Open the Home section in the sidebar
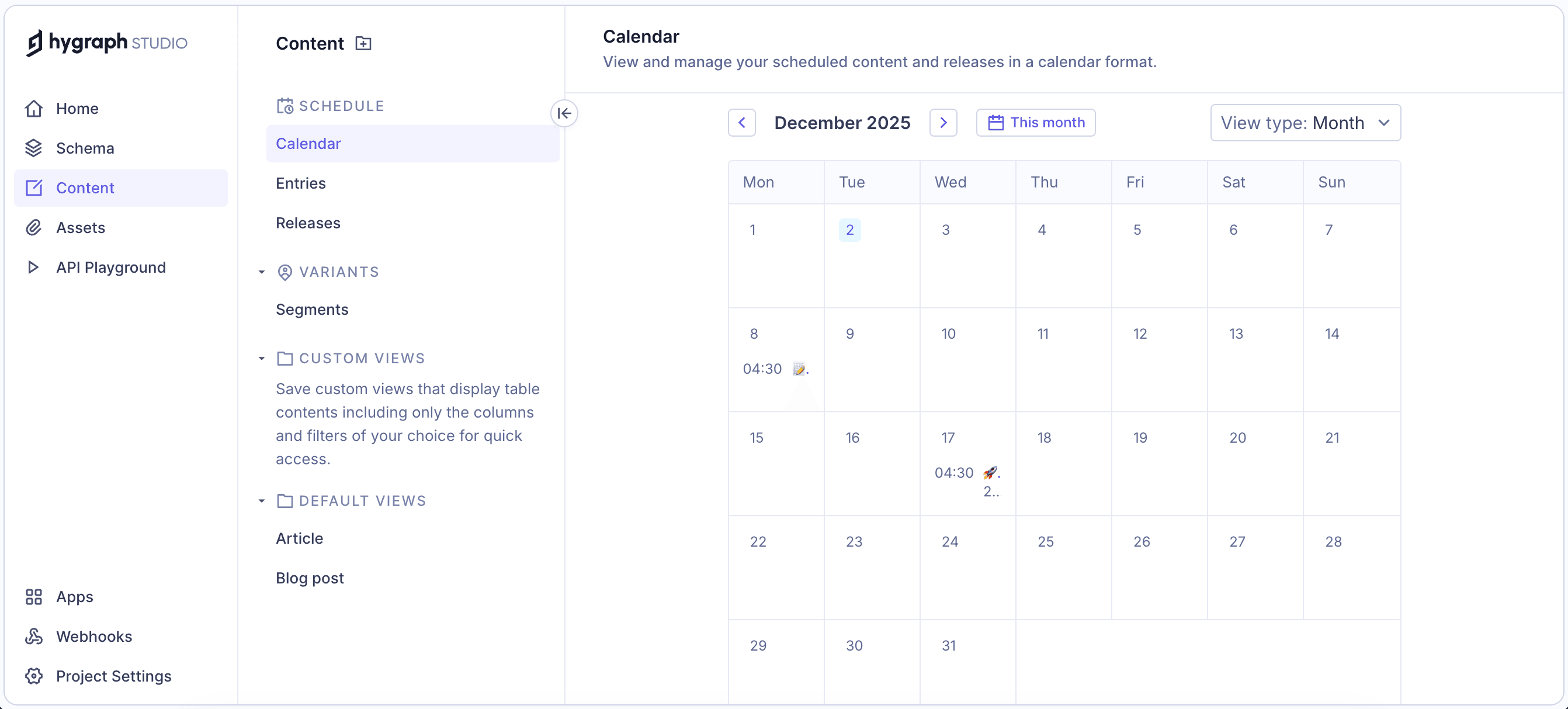Viewport: 1568px width, 709px height. [77, 107]
